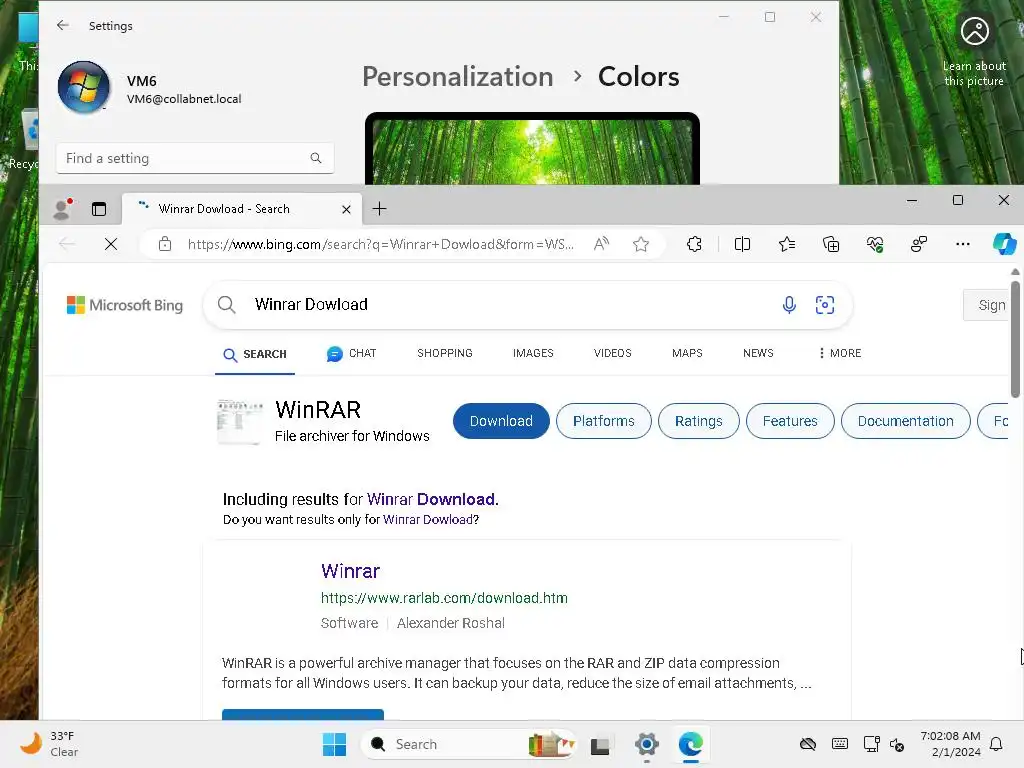Screen dimensions: 1024x768
Task: View site information lock icon
Action: (x=165, y=244)
